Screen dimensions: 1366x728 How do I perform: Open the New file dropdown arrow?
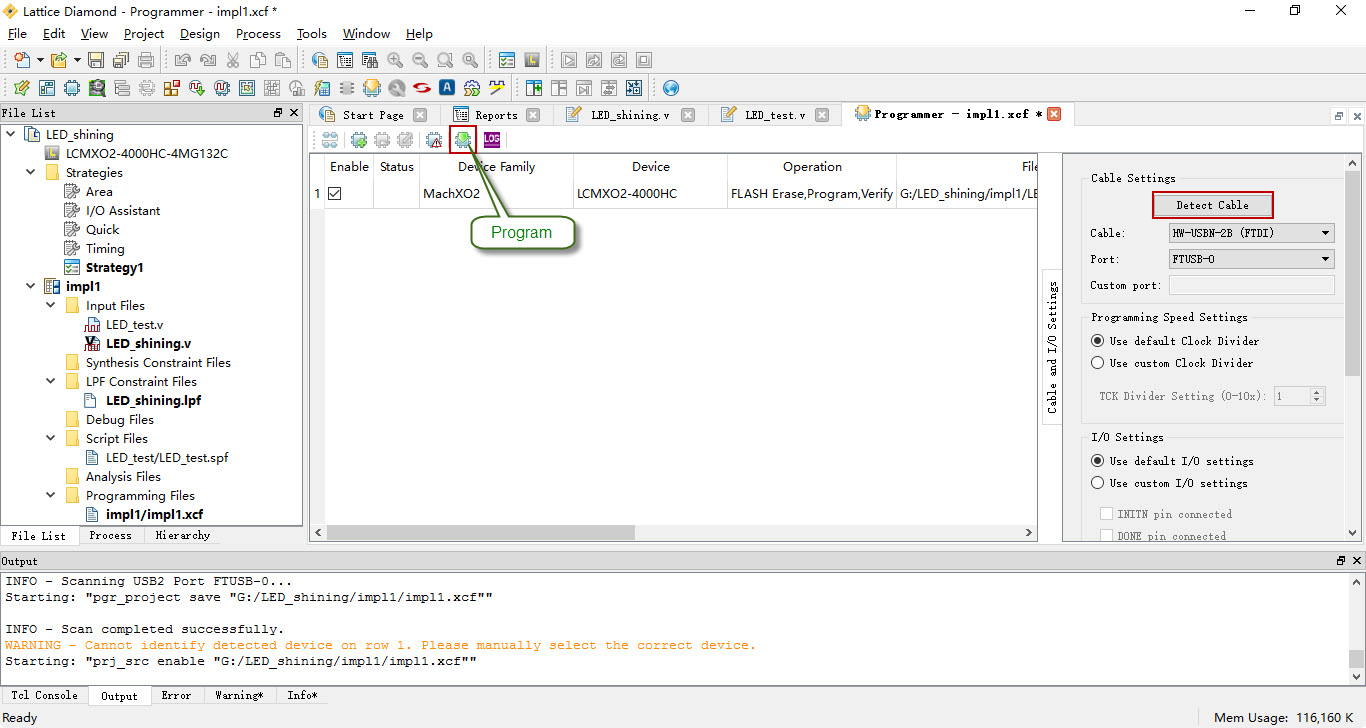point(40,60)
